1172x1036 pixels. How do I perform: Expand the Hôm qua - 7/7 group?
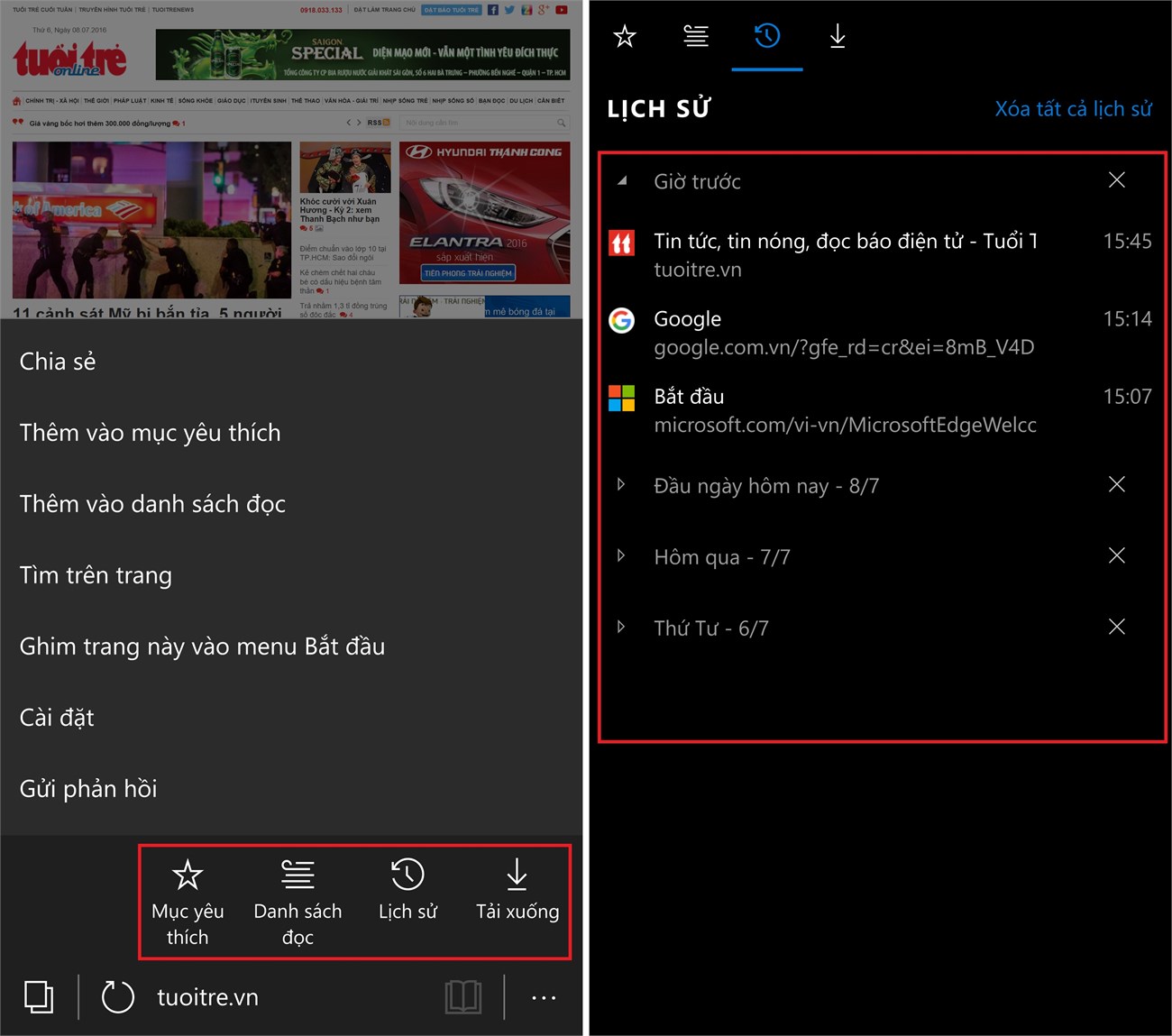pos(621,555)
